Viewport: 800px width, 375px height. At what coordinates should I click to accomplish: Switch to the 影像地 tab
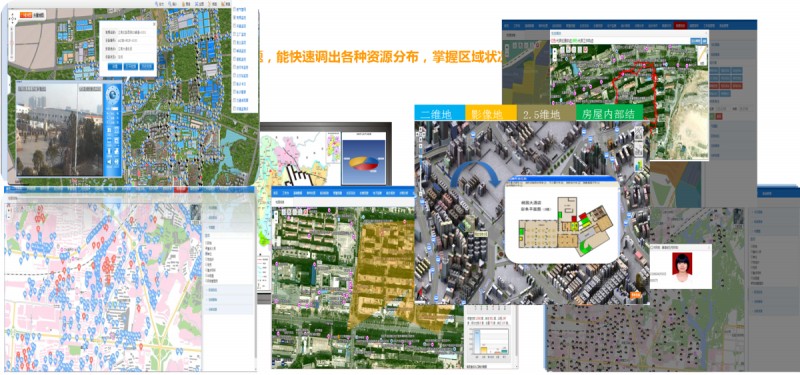click(x=491, y=113)
